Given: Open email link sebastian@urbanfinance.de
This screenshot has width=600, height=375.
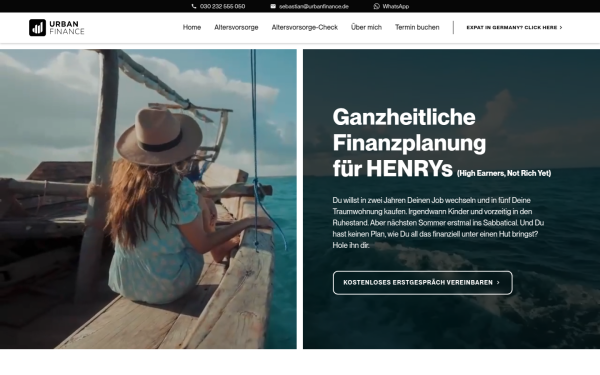Looking at the screenshot, I should tap(314, 7).
